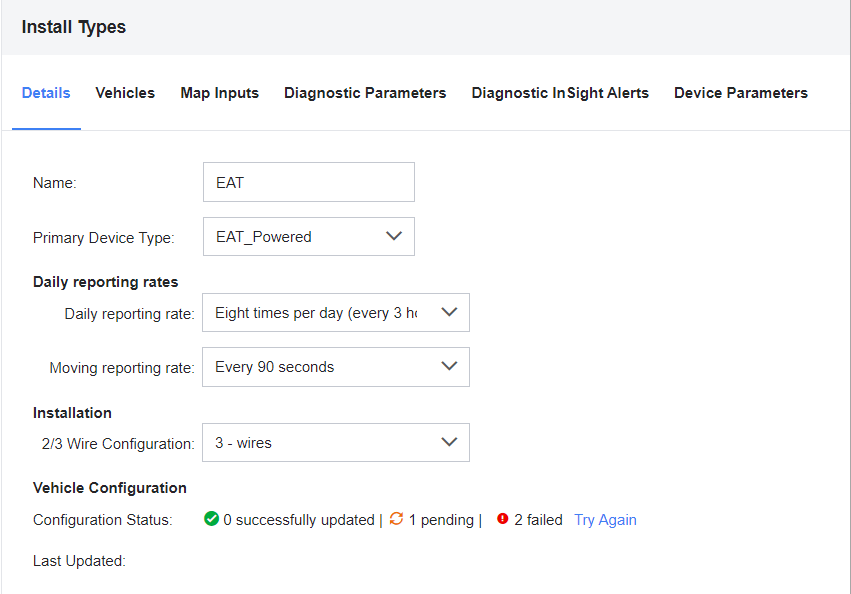
Task: Click the red failed exclamation icon
Action: pyautogui.click(x=500, y=520)
